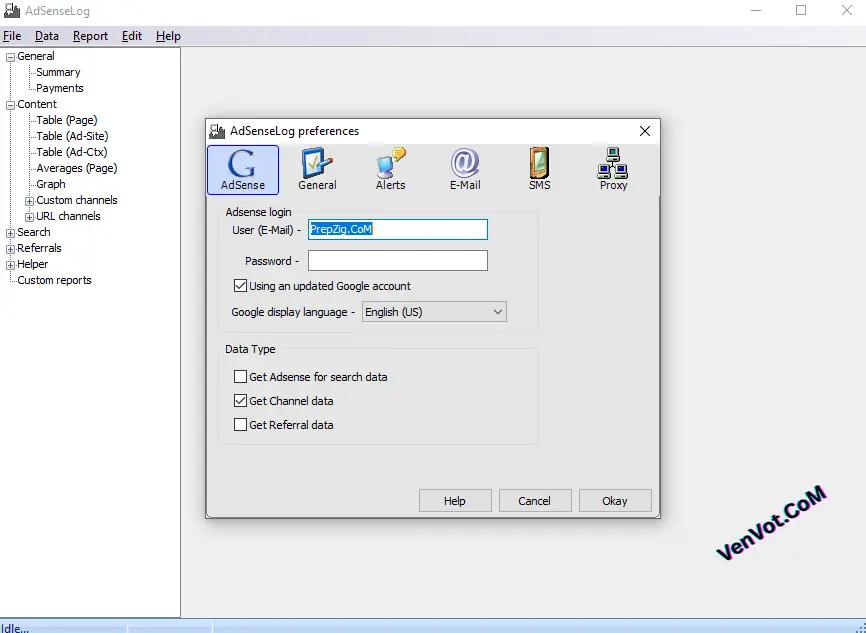Open the AdSense preferences tab icon
This screenshot has height=633, width=866.
[x=242, y=170]
